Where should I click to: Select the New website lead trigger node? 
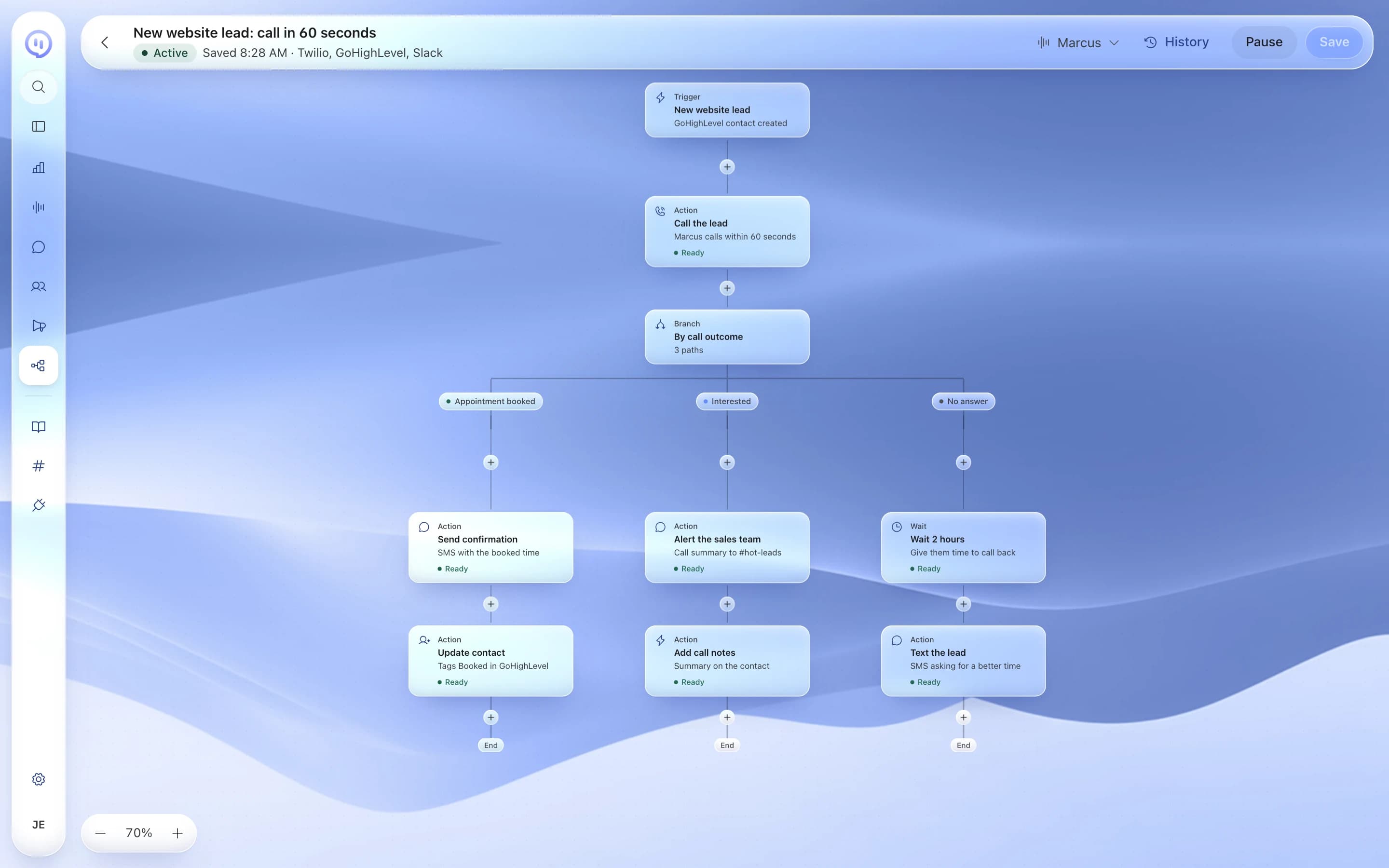(727, 110)
